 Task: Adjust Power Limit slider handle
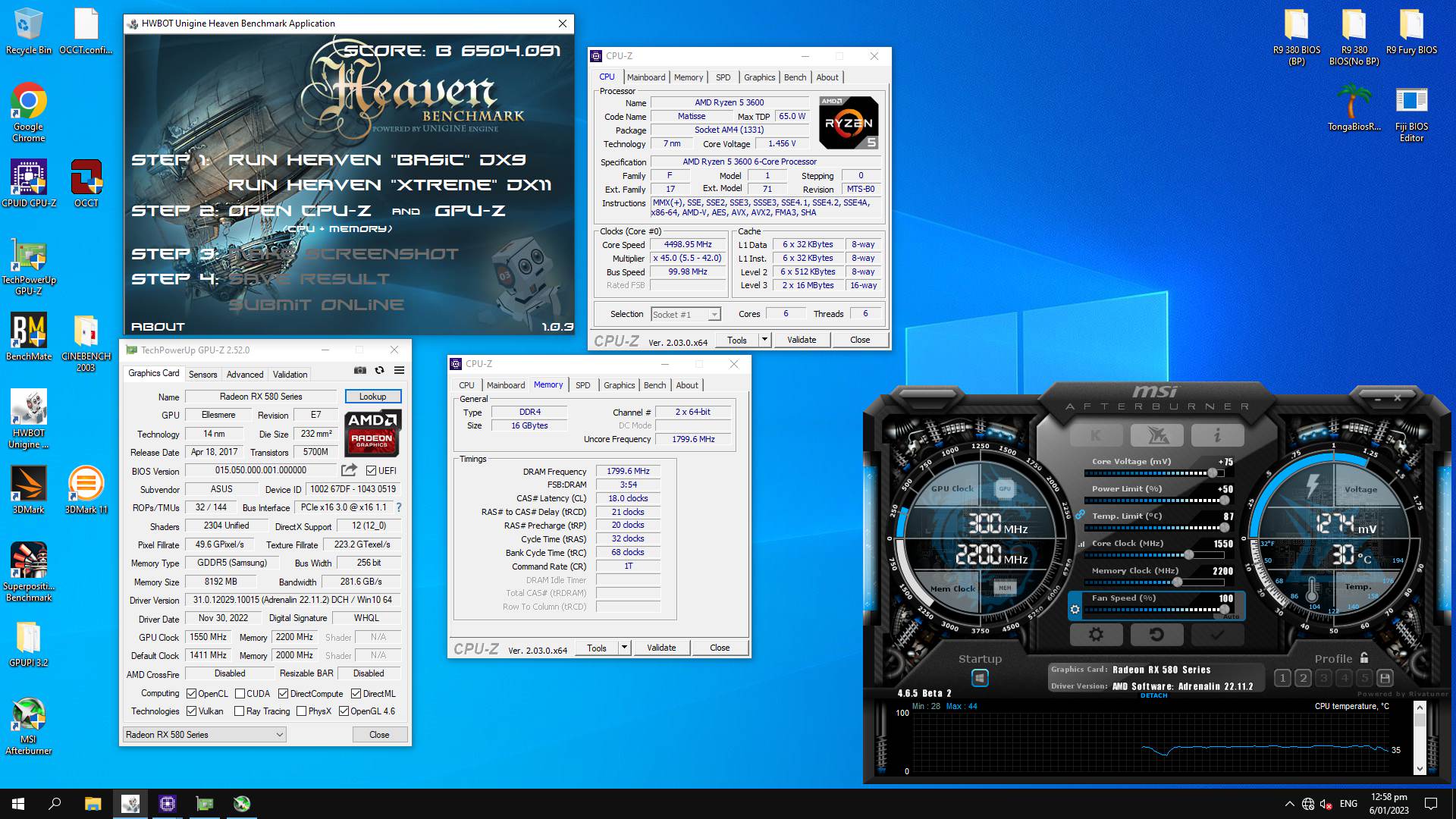click(x=1224, y=500)
